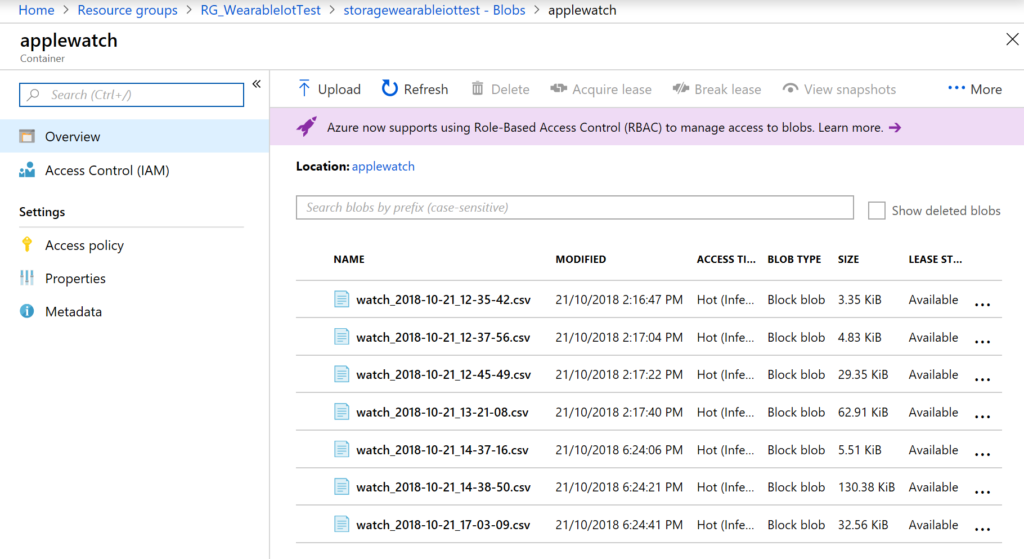
Task: Click file icon for watch_2018-10-21_12-35-42.csv
Action: click(x=341, y=299)
